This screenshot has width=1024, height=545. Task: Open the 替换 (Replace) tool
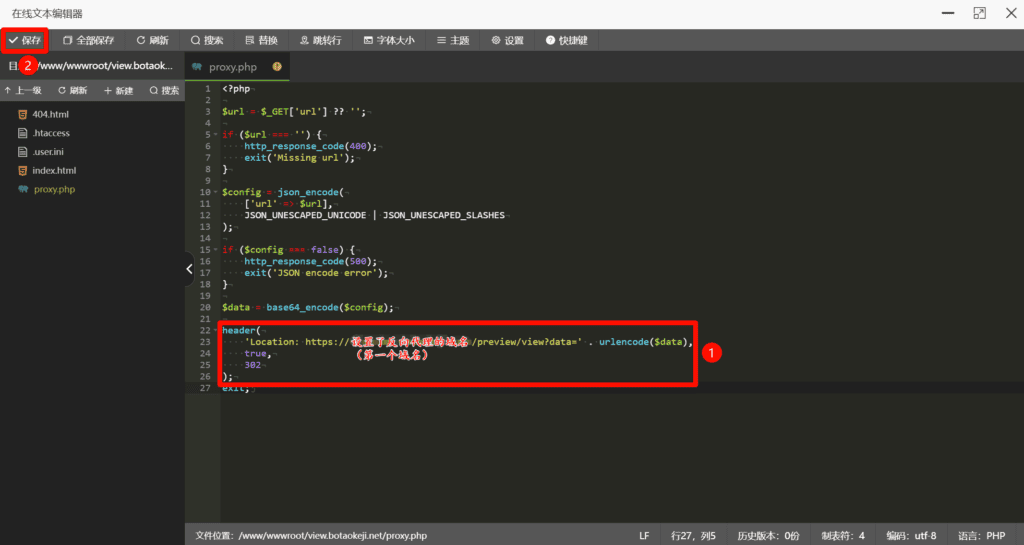[x=261, y=40]
